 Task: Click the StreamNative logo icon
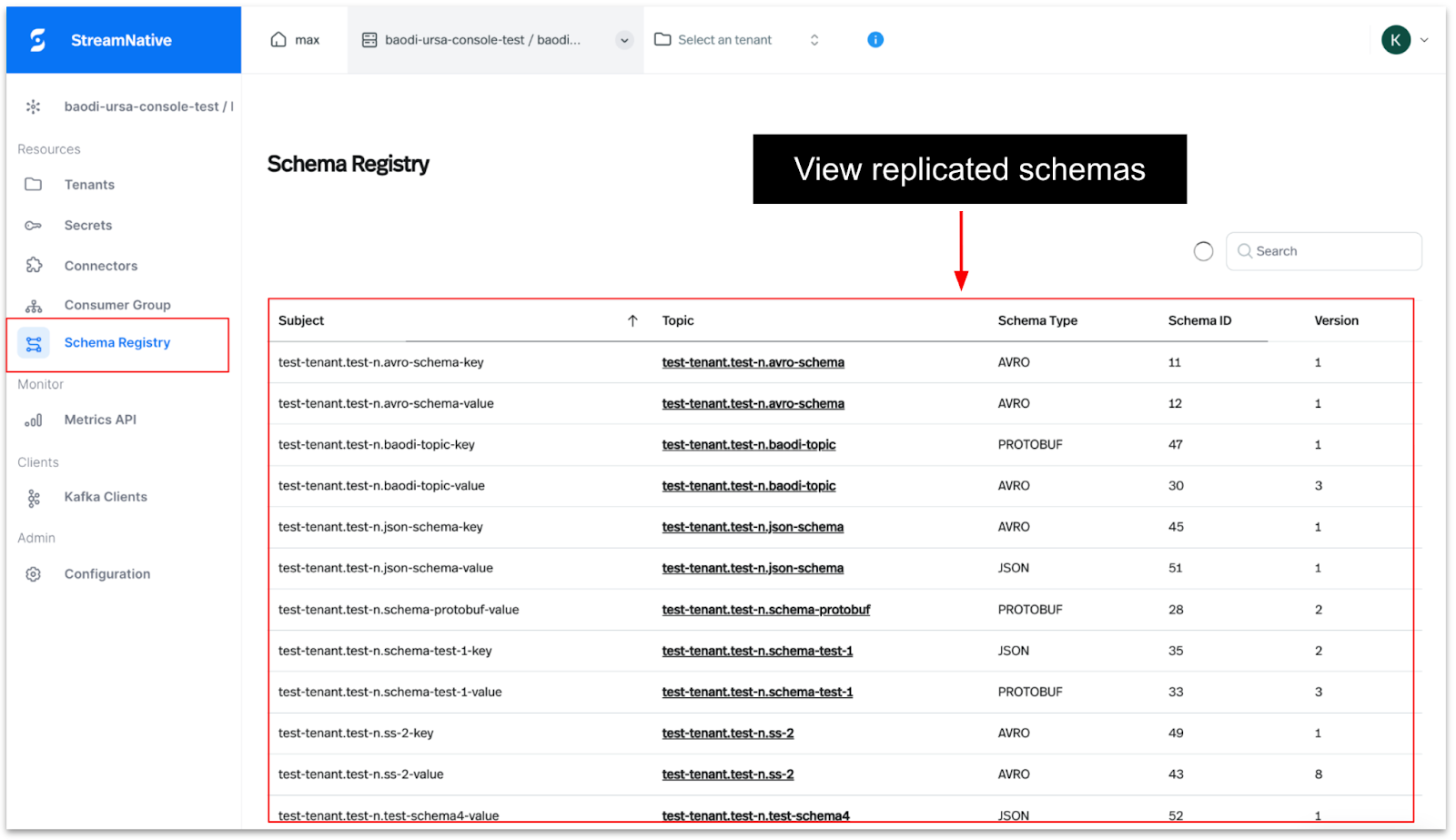pos(37,40)
